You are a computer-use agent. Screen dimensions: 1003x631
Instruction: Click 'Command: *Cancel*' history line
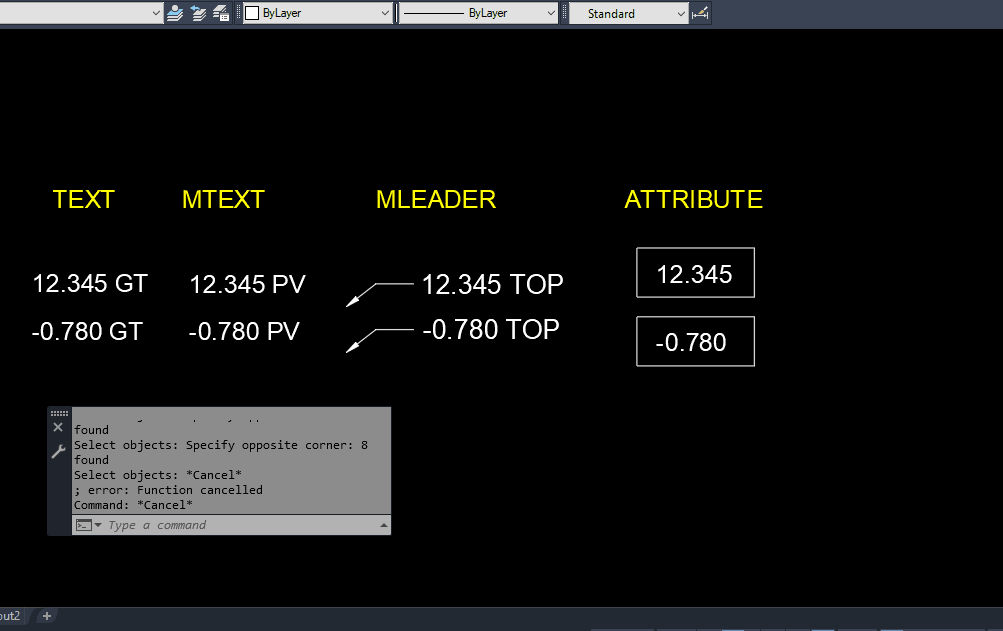point(133,506)
